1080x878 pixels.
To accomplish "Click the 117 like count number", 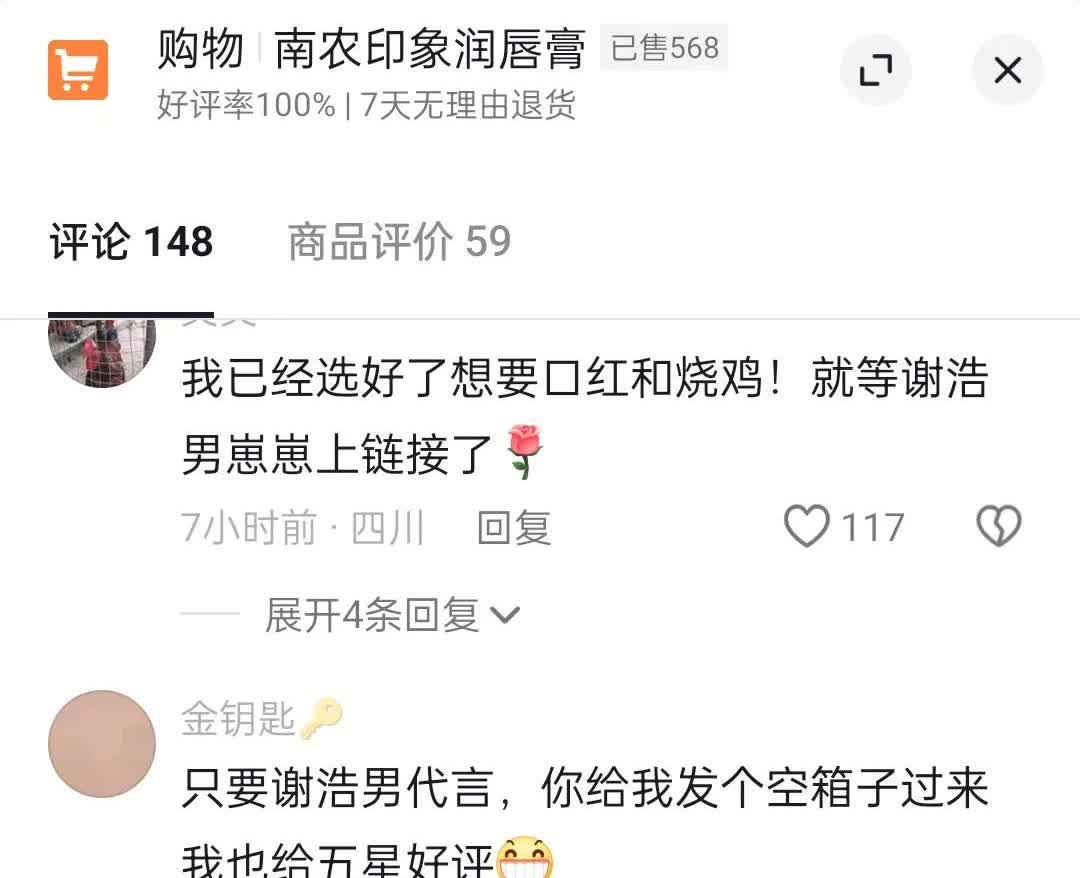I will (x=873, y=528).
